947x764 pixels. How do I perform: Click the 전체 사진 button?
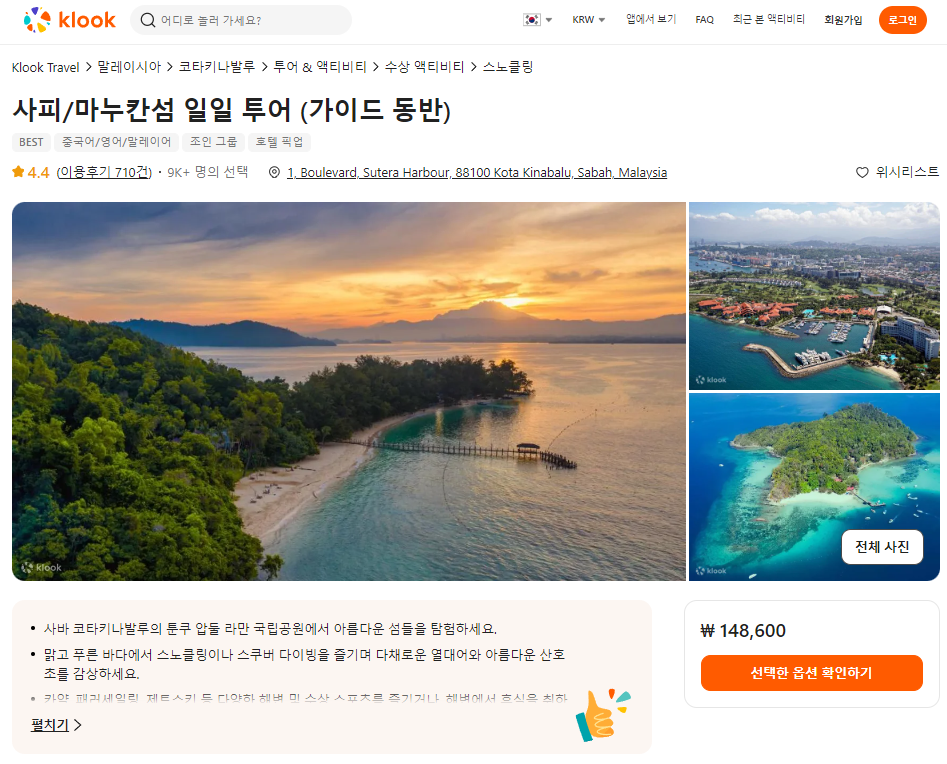[x=882, y=547]
